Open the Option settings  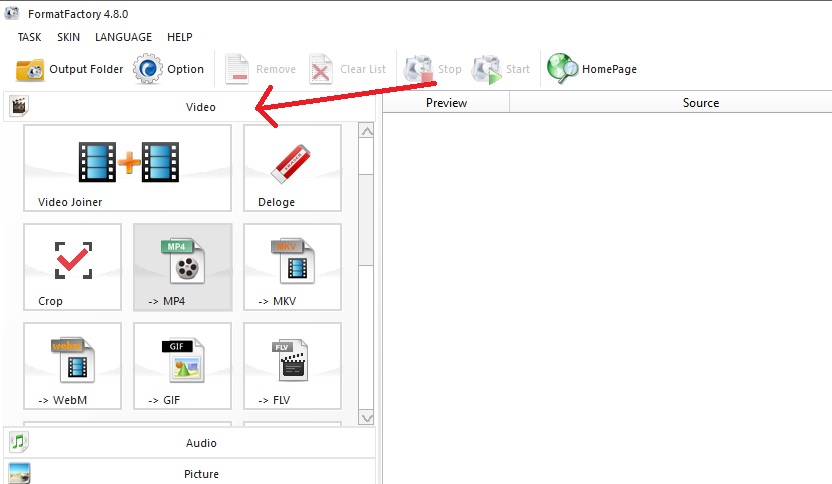pos(168,69)
